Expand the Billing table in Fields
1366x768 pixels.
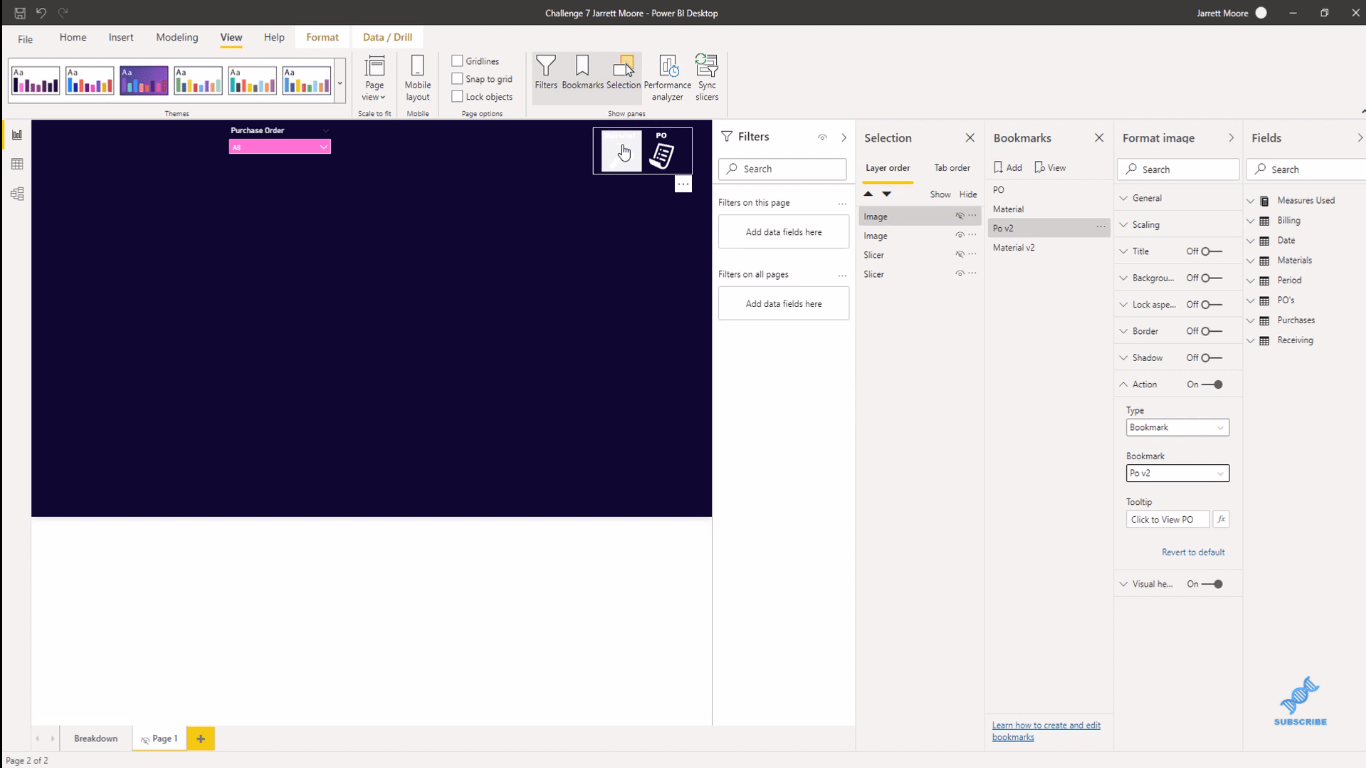click(1250, 221)
